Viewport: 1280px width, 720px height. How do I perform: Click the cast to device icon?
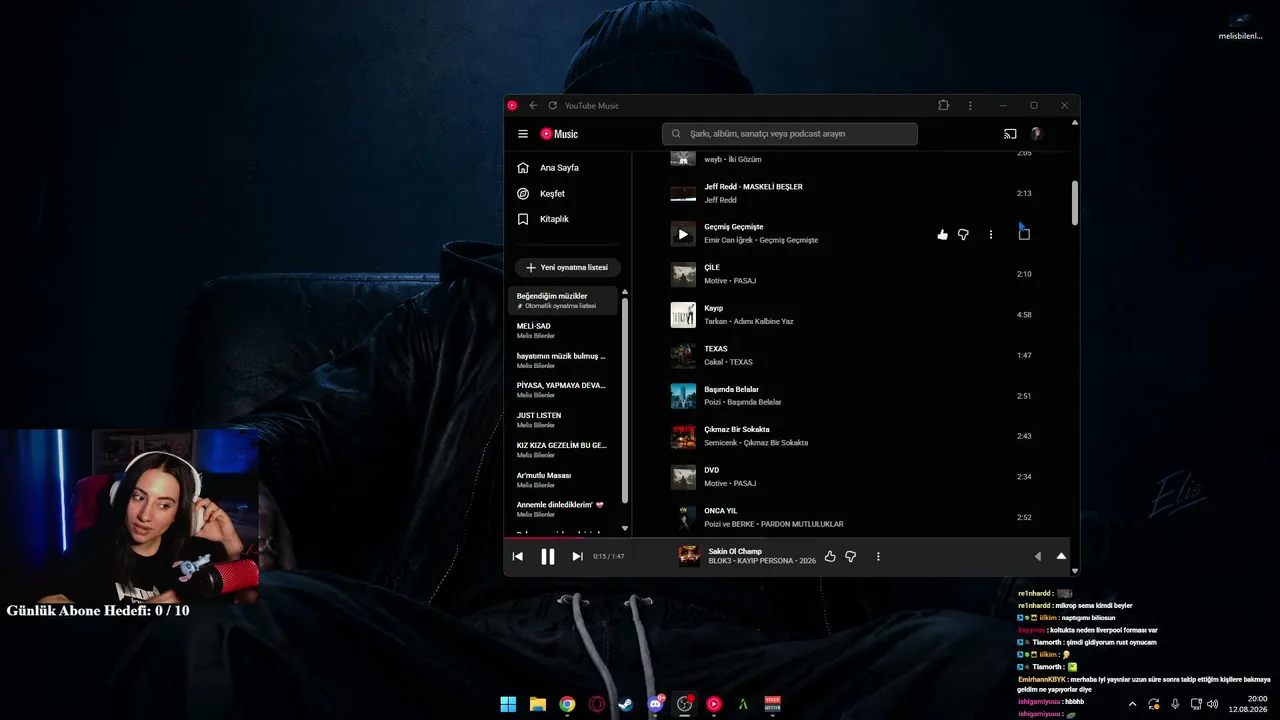[1010, 134]
